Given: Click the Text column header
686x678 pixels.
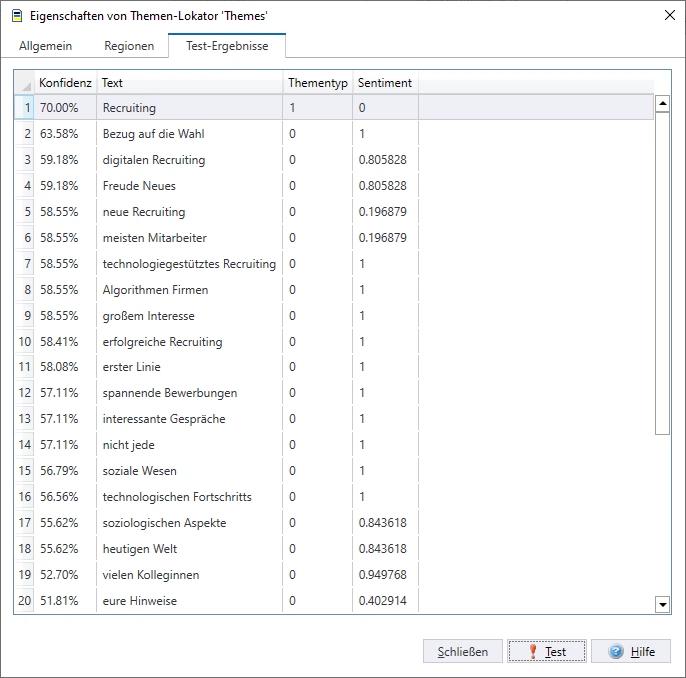Looking at the screenshot, I should [190, 83].
